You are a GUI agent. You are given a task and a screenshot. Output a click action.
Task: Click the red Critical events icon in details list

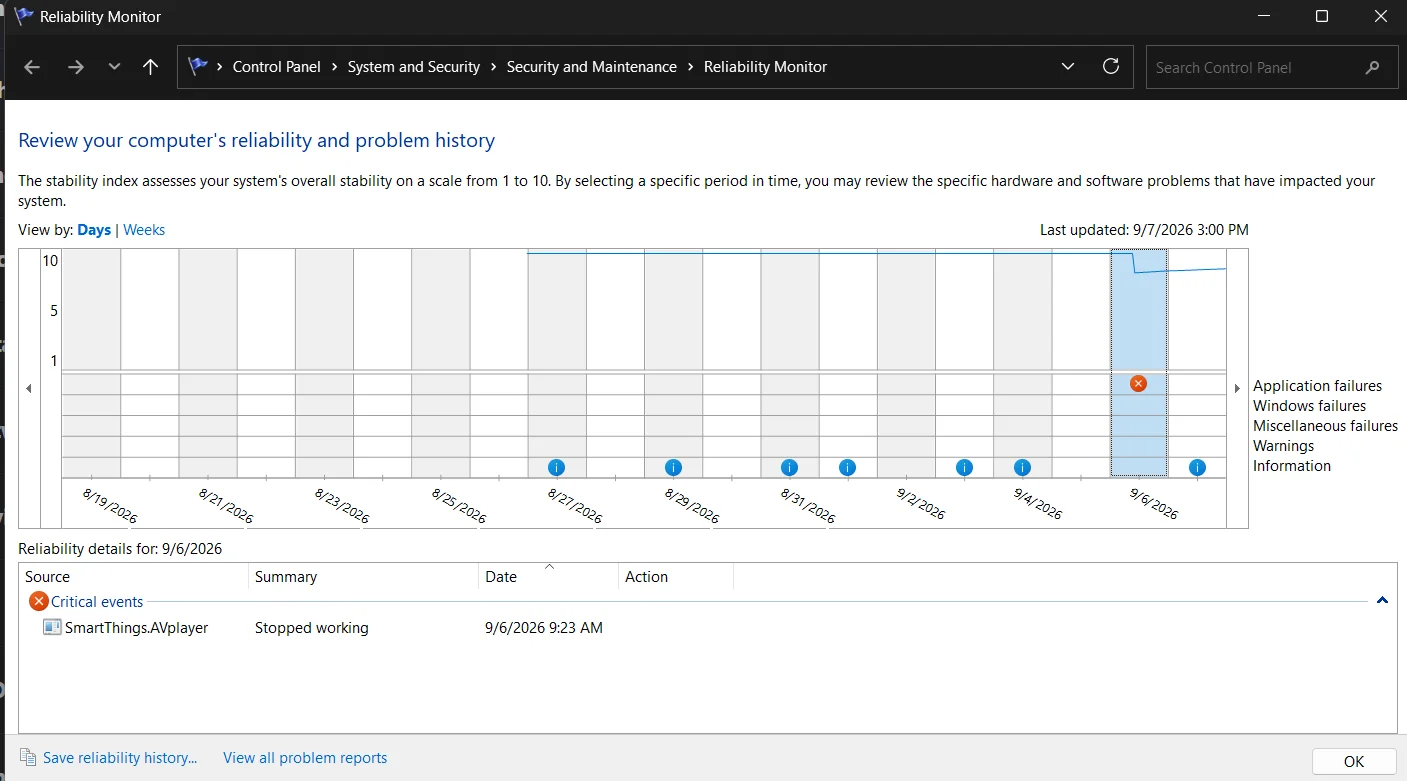tap(39, 601)
